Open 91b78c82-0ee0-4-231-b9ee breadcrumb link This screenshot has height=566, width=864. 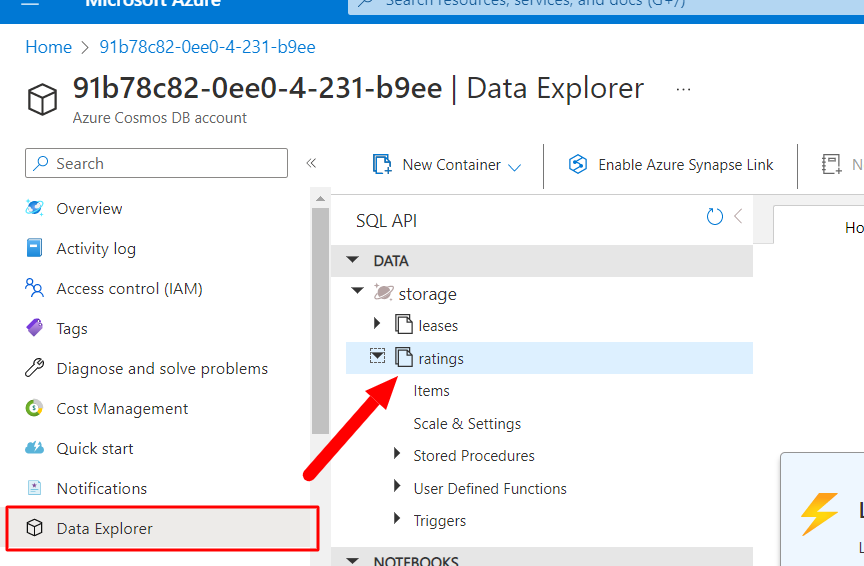(207, 47)
